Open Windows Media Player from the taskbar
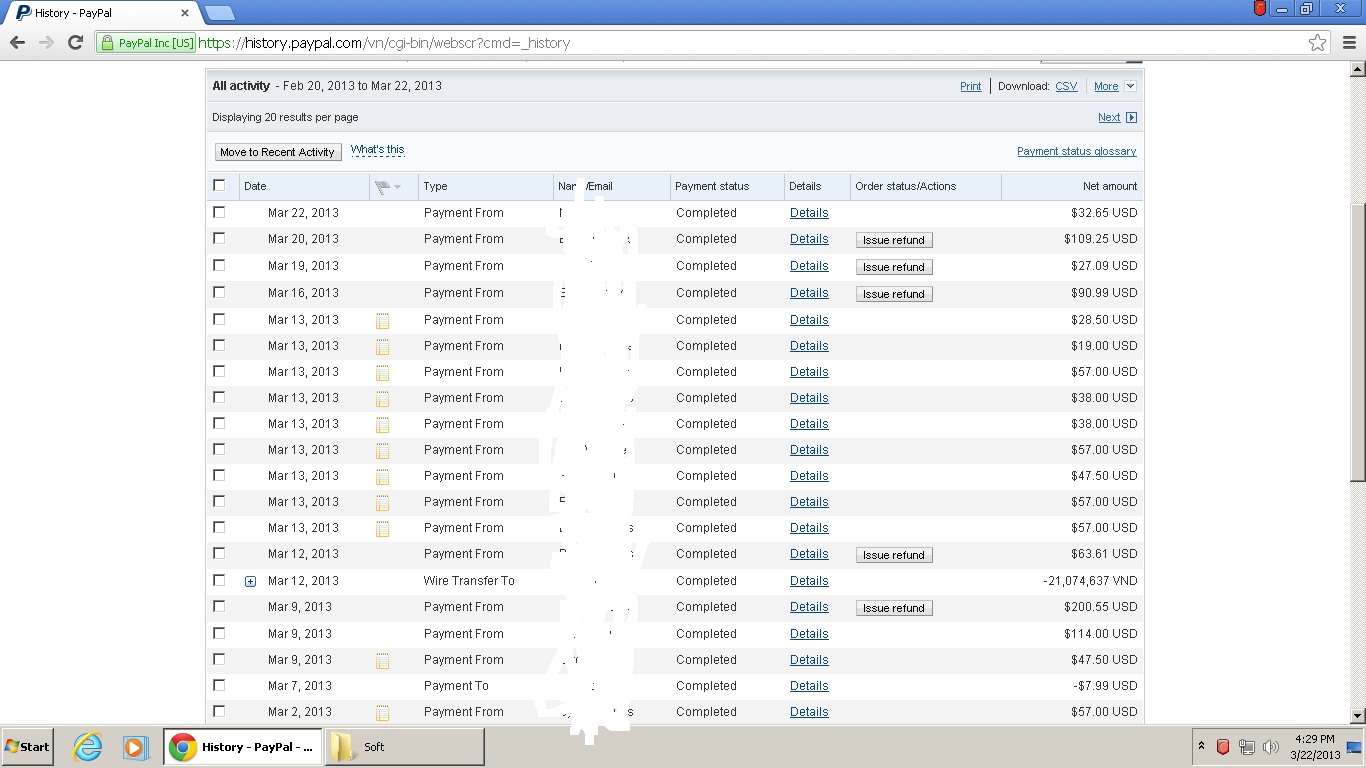This screenshot has height=768, width=1366. point(135,747)
